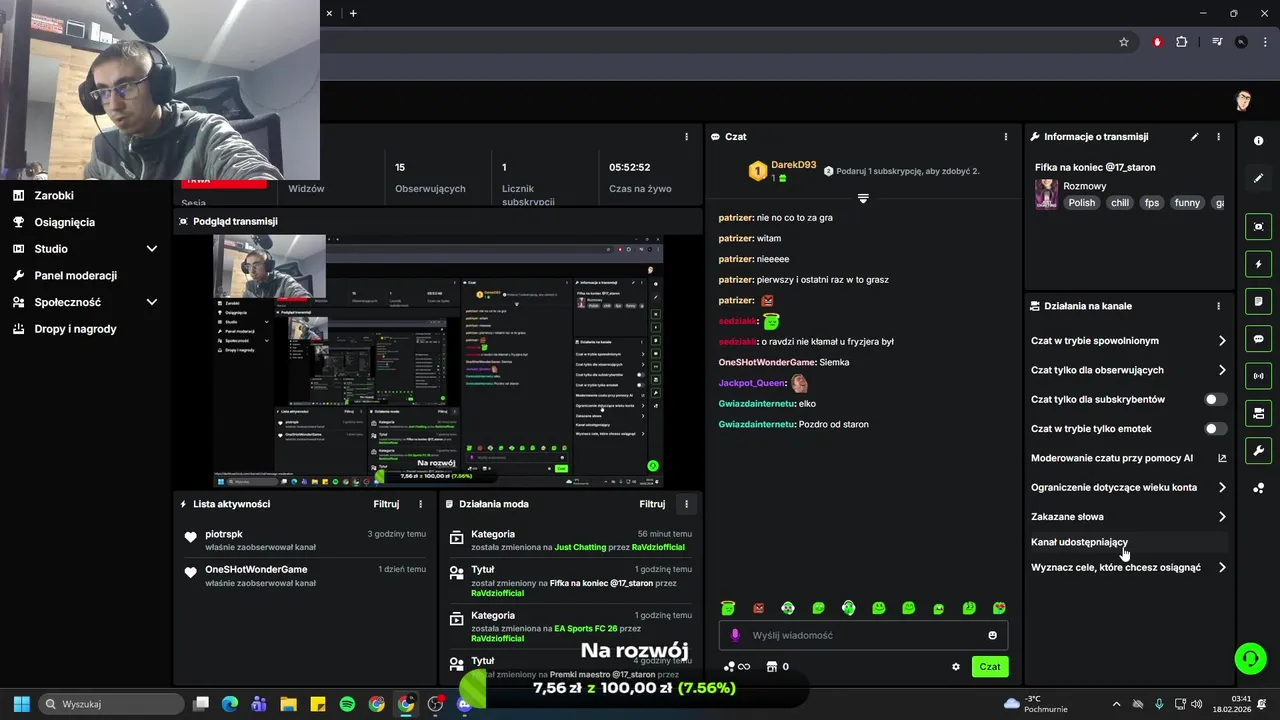Open Wyznacz cele, które chcesz osiągnąć
1280x720 pixels.
point(1129,568)
